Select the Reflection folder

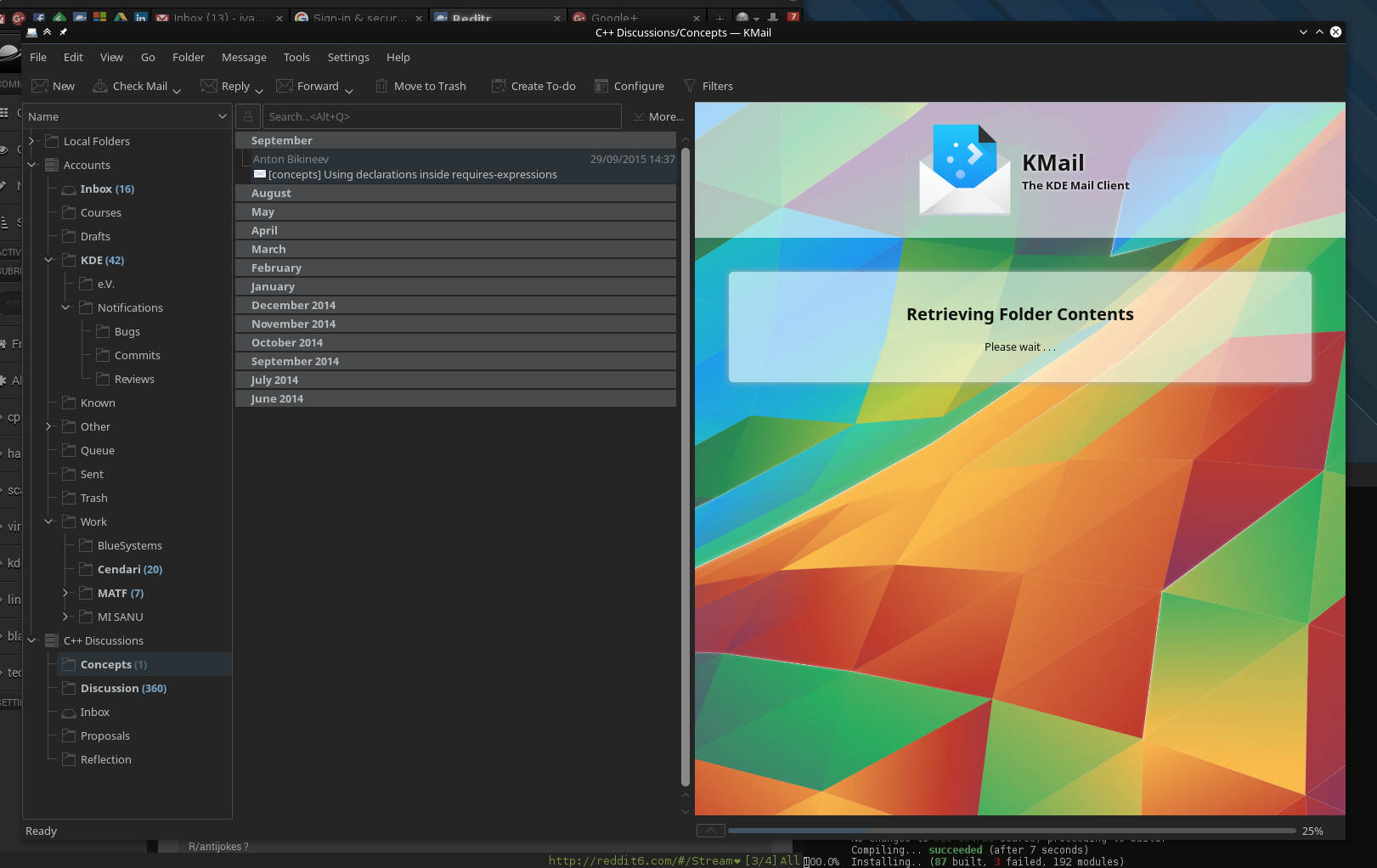[105, 759]
